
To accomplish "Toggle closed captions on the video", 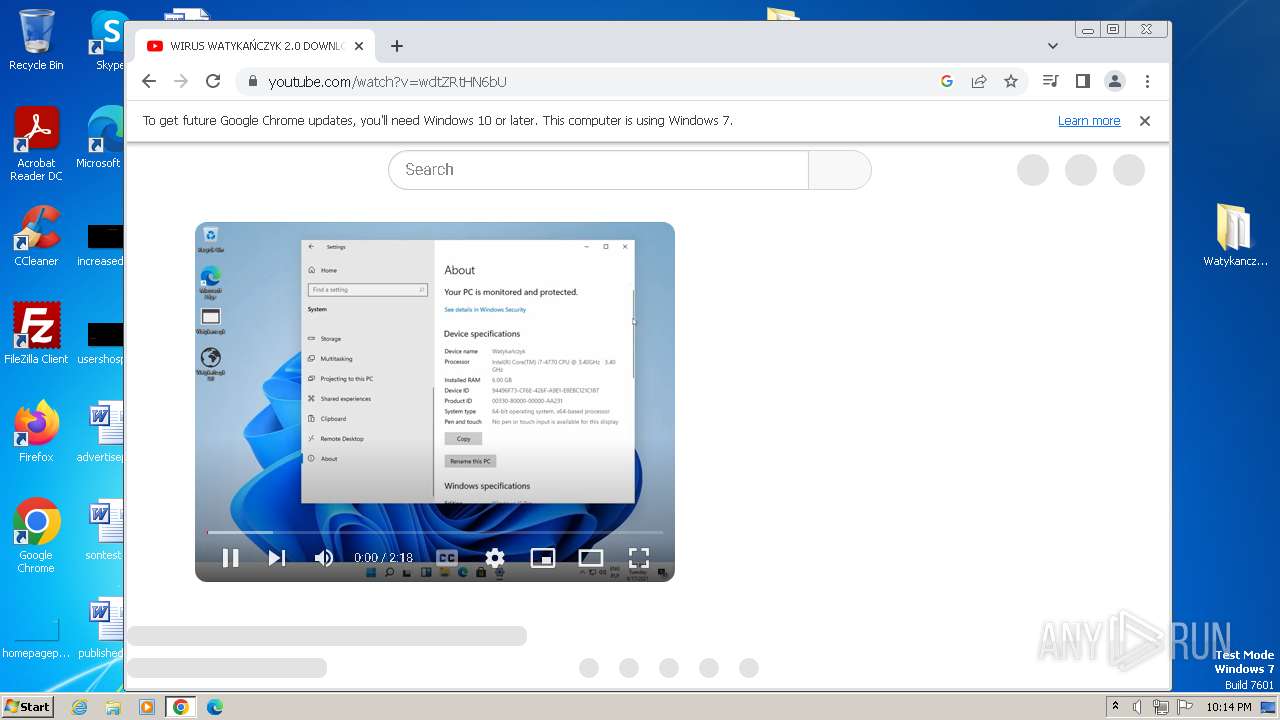I will [x=447, y=558].
